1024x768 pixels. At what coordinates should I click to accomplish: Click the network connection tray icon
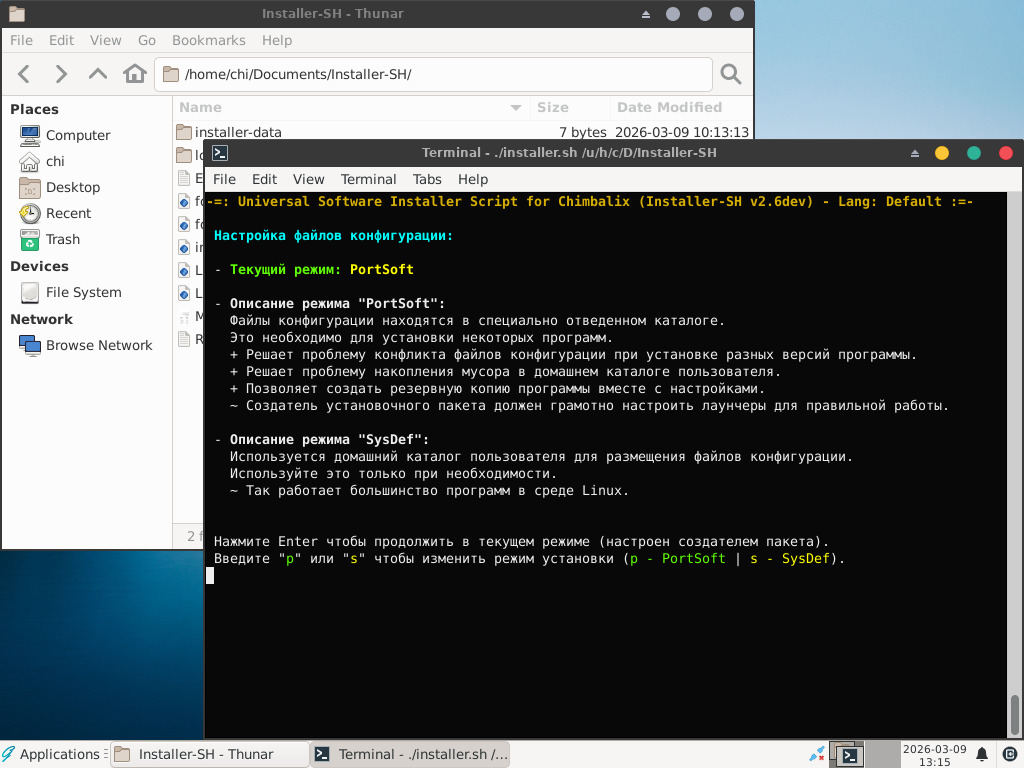tap(817, 754)
